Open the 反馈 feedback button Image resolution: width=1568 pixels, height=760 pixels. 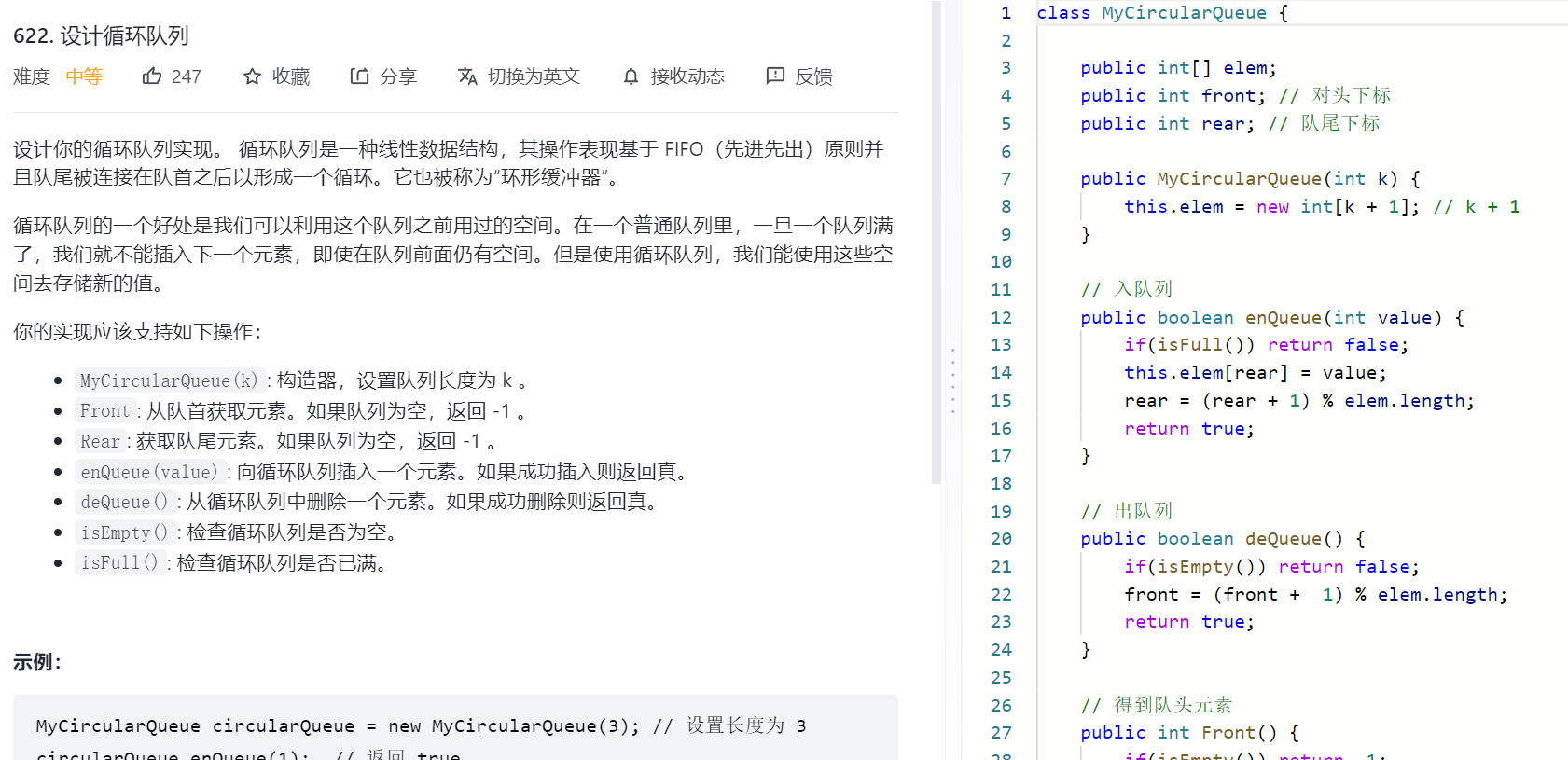tap(813, 76)
